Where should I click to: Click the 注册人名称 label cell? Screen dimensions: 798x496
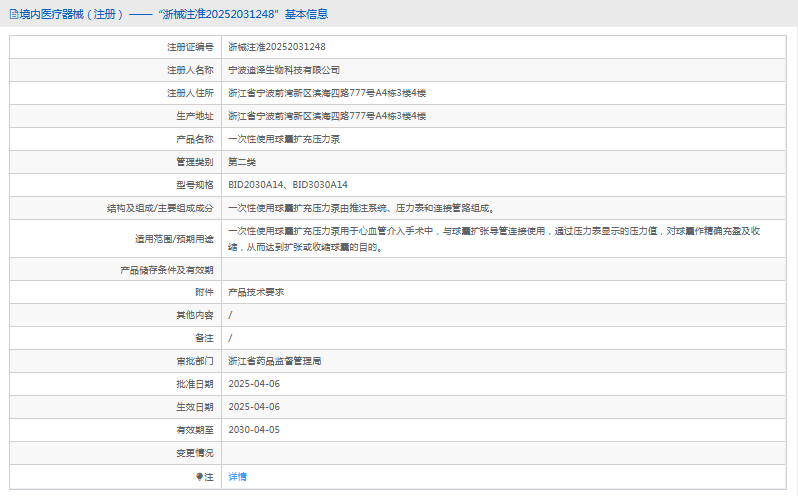(x=116, y=70)
